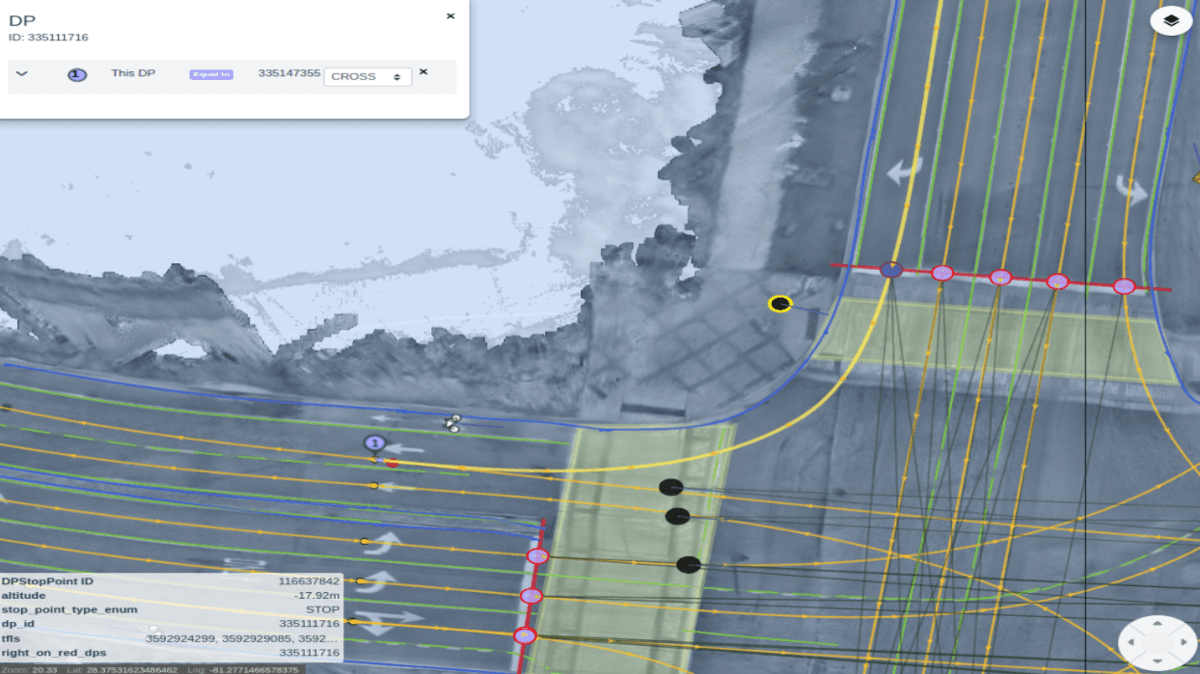Click the This DP label

coord(132,74)
